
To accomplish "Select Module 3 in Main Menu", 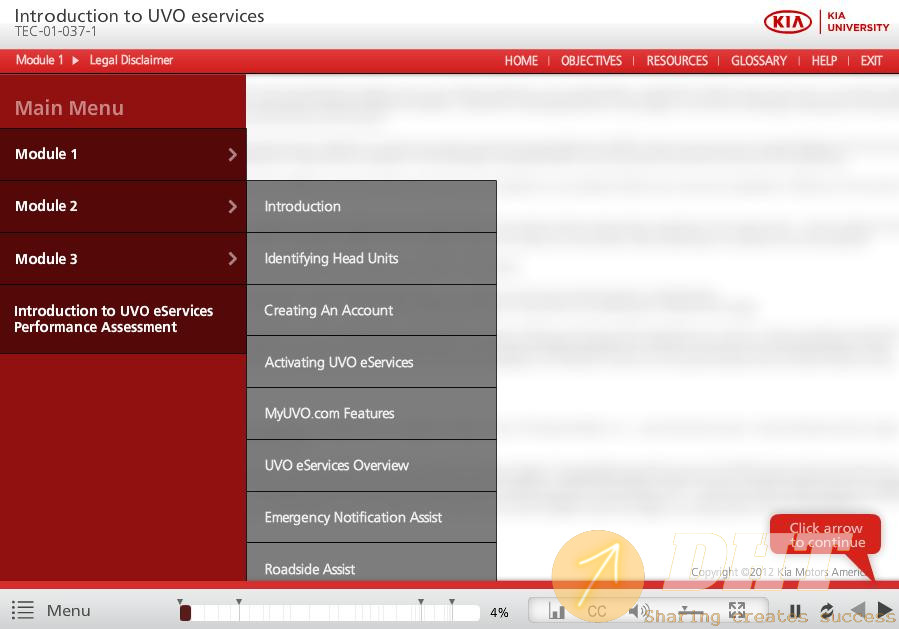I will pos(123,259).
